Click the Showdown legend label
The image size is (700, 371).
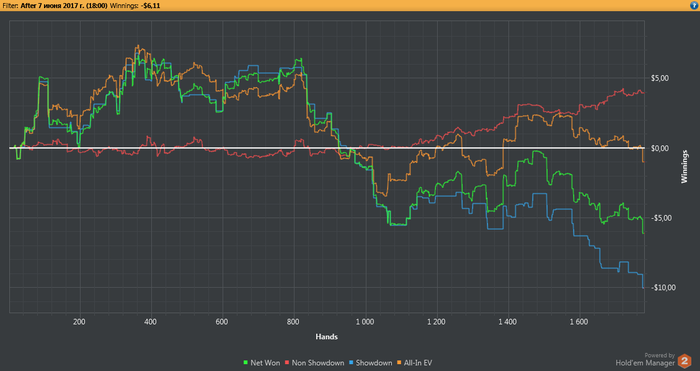pyautogui.click(x=374, y=363)
